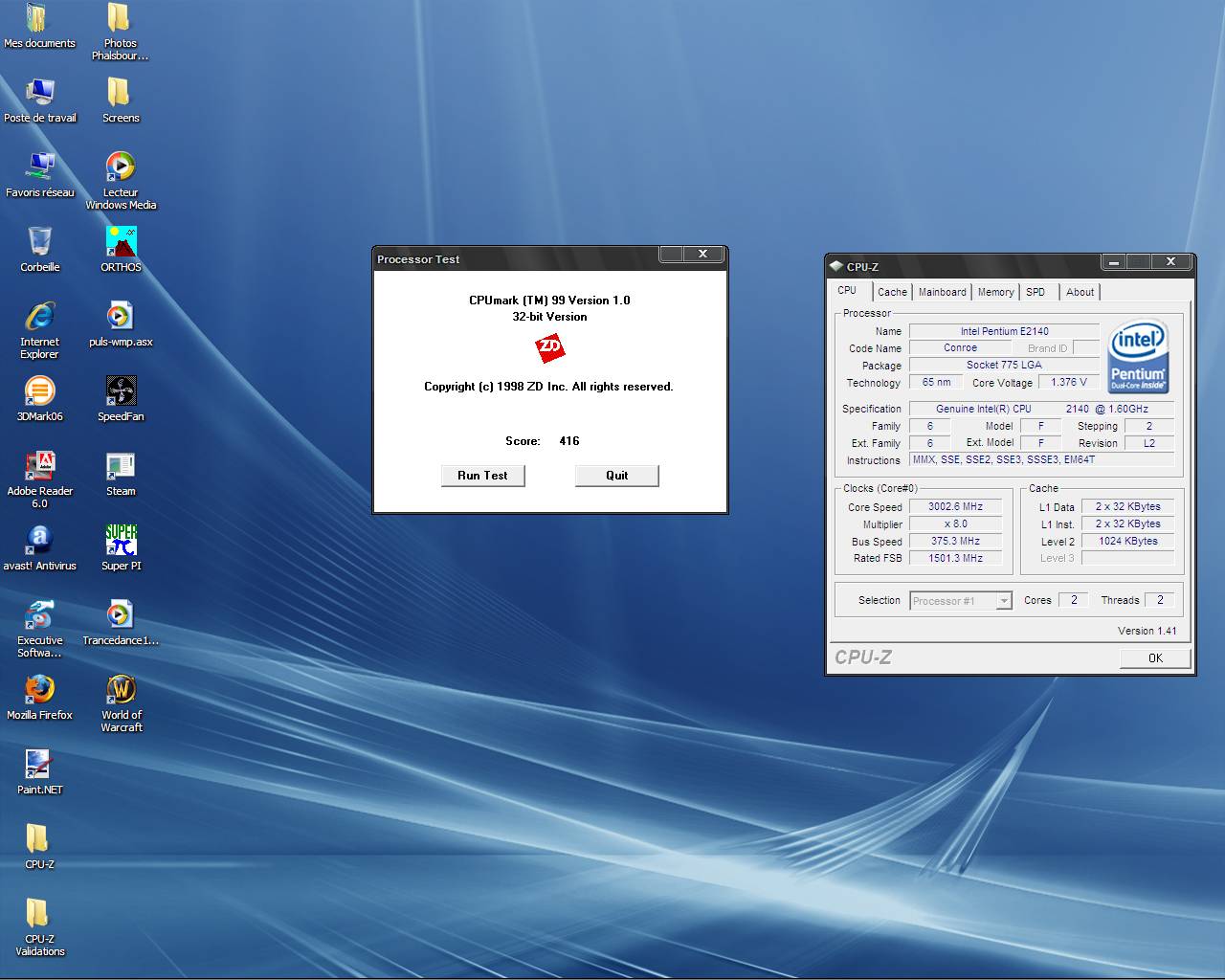Select the SpeedFan desktop icon
Screen dimensions: 1225x980
(x=121, y=392)
